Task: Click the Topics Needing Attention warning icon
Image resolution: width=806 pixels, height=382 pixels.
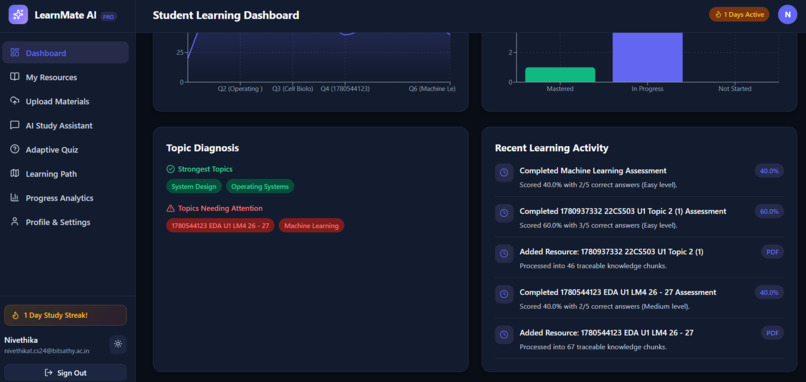Action: [171, 208]
